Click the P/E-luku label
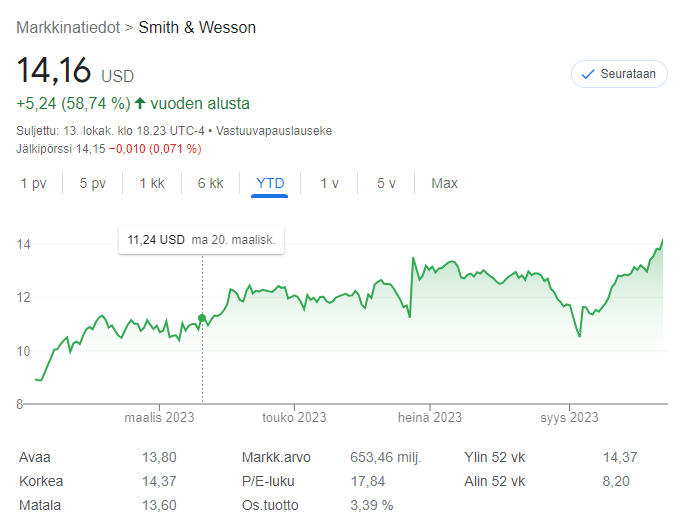This screenshot has height=523, width=692. tap(268, 481)
